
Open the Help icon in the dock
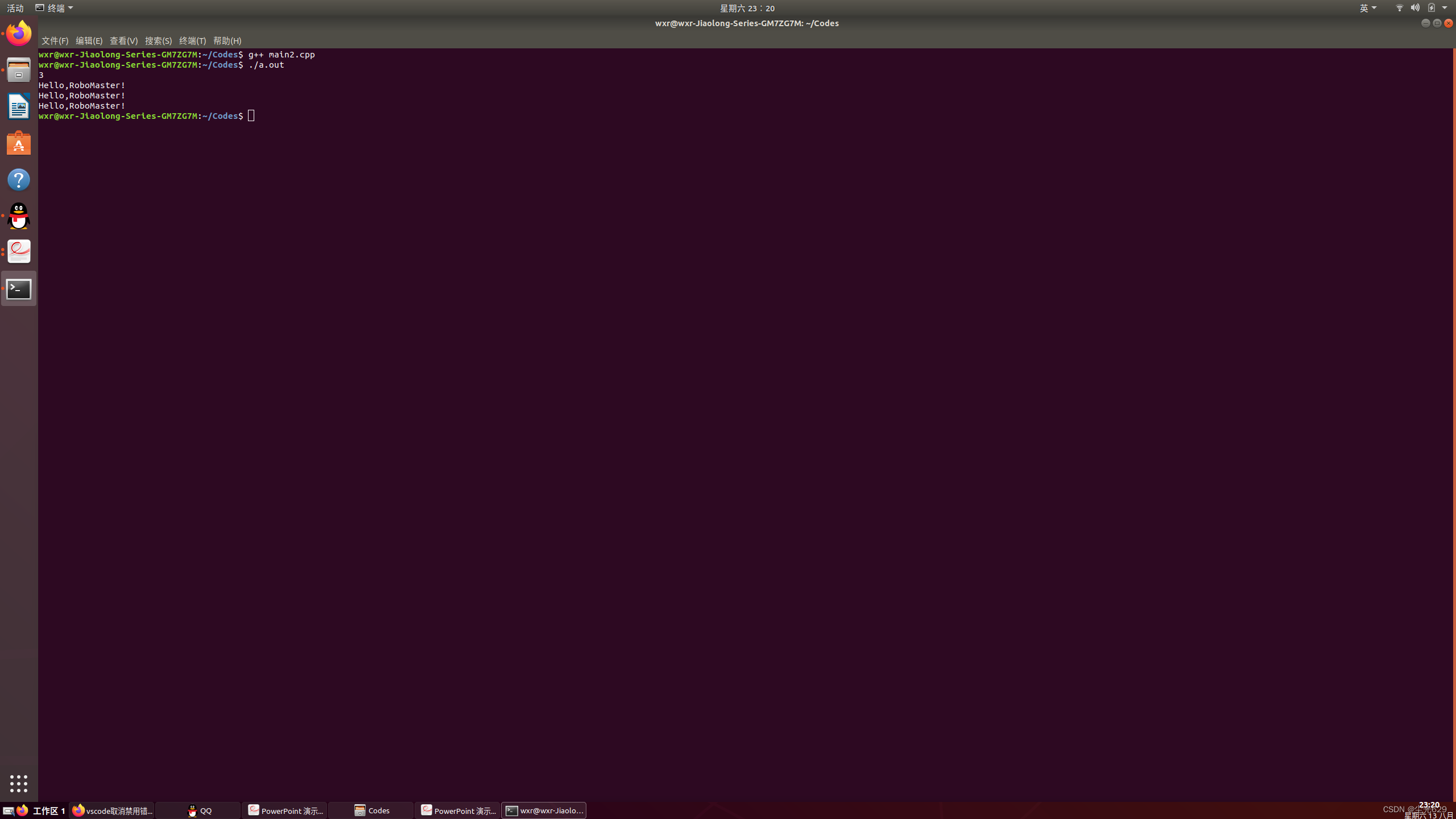[19, 180]
